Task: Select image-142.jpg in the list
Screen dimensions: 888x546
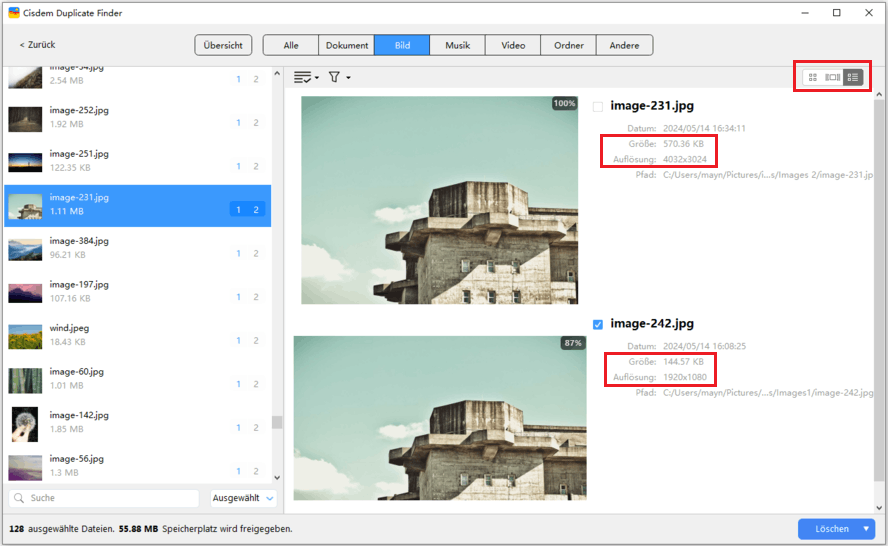Action: point(138,423)
